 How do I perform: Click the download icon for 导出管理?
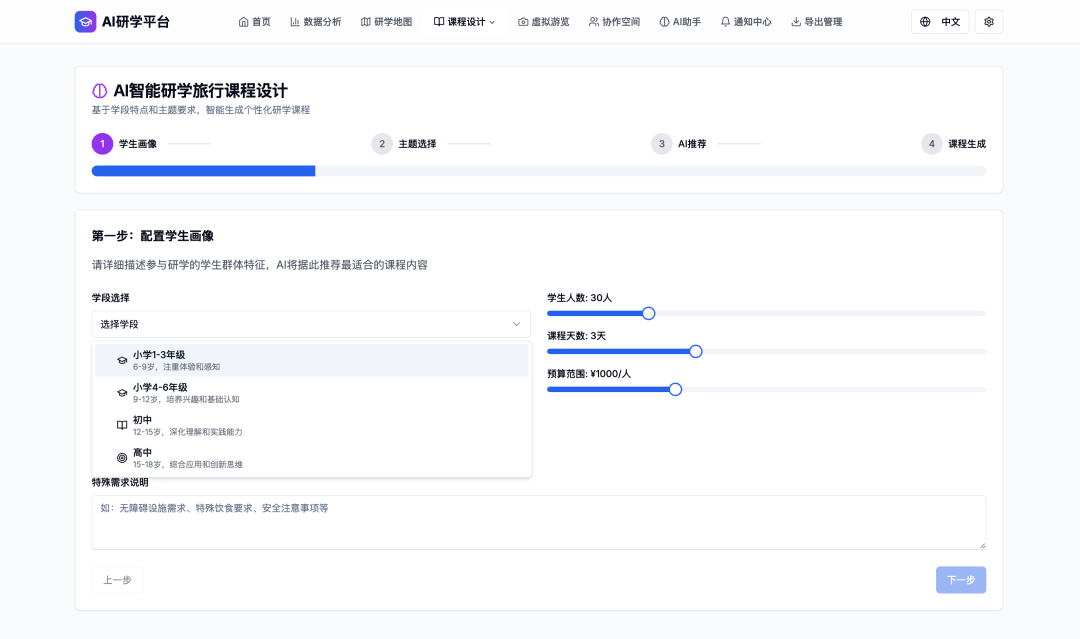(x=796, y=22)
